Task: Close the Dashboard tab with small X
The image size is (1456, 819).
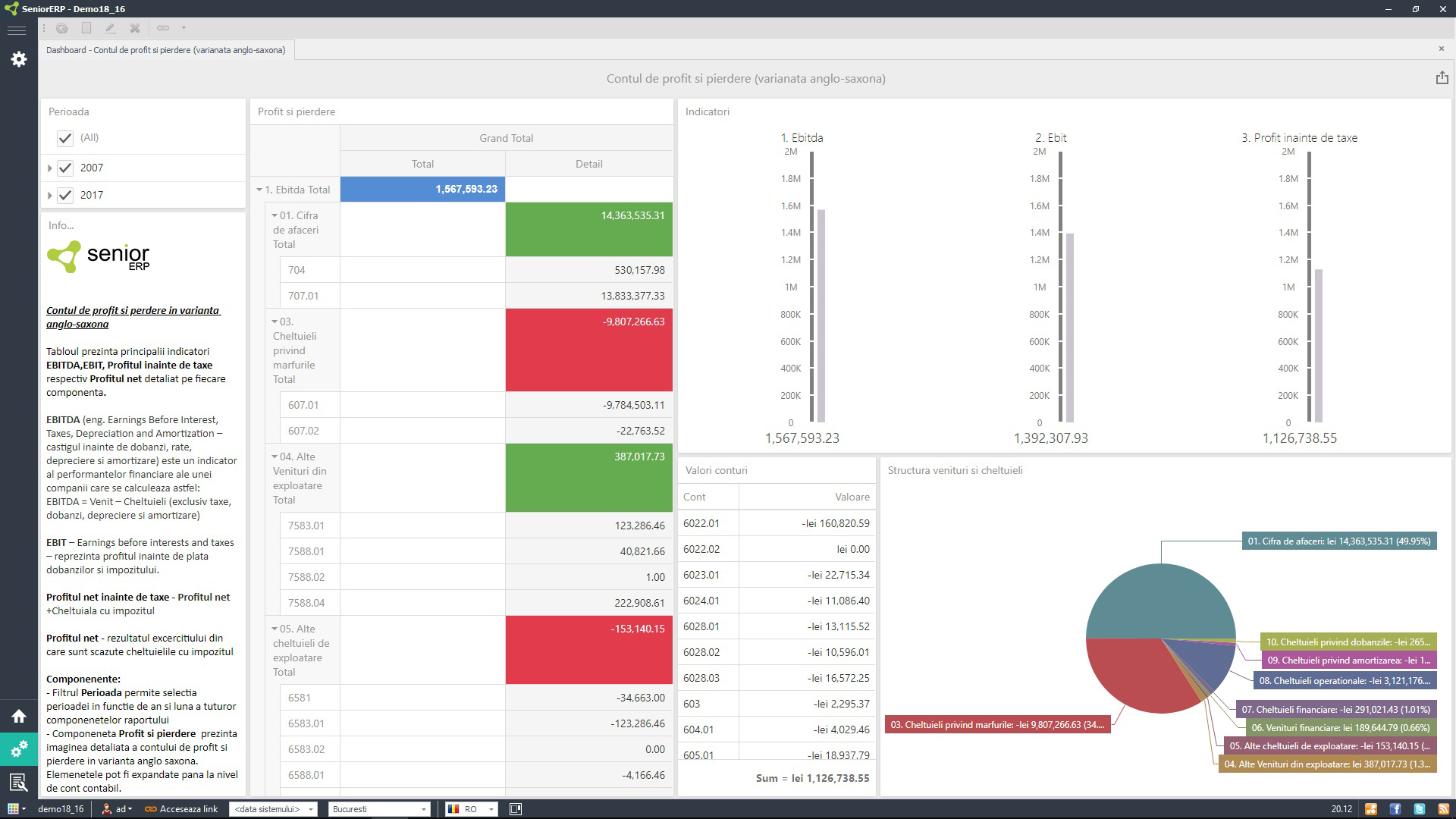Action: (1442, 49)
